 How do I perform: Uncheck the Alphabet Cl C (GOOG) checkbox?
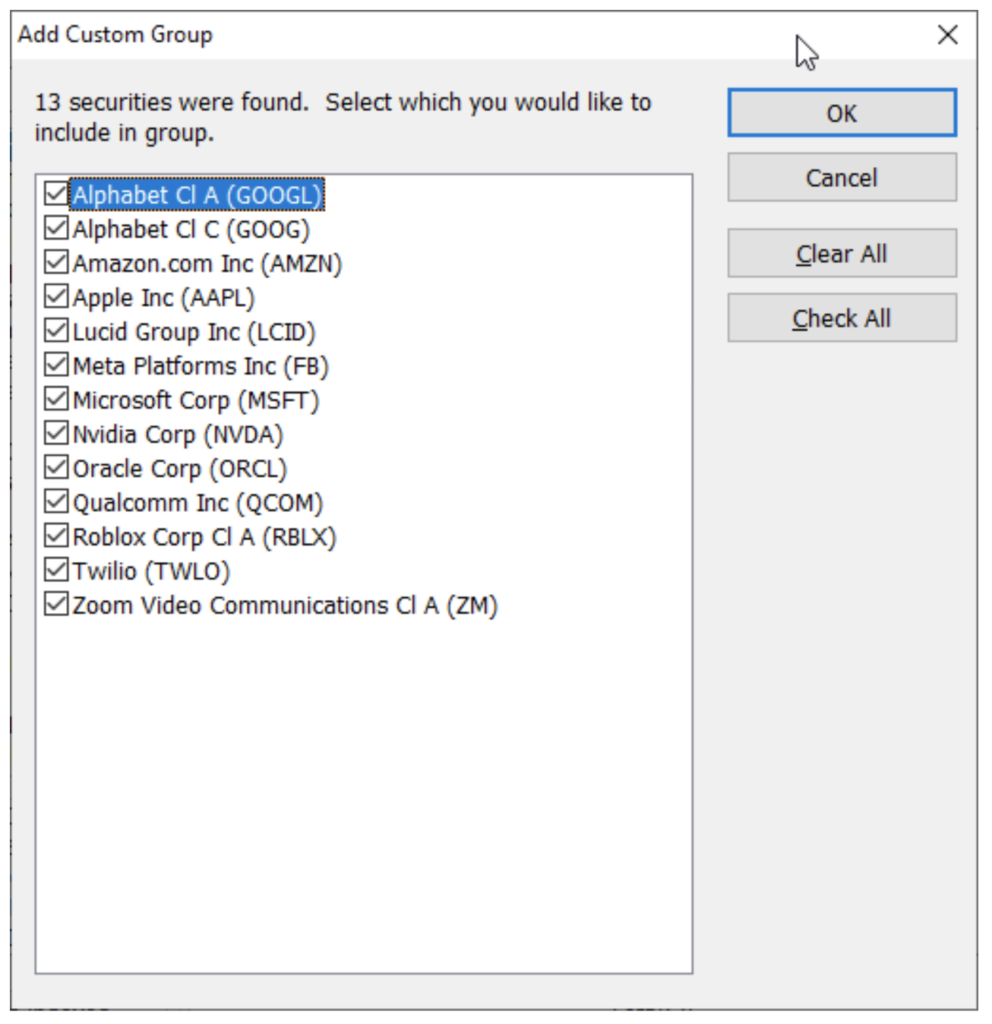click(56, 228)
